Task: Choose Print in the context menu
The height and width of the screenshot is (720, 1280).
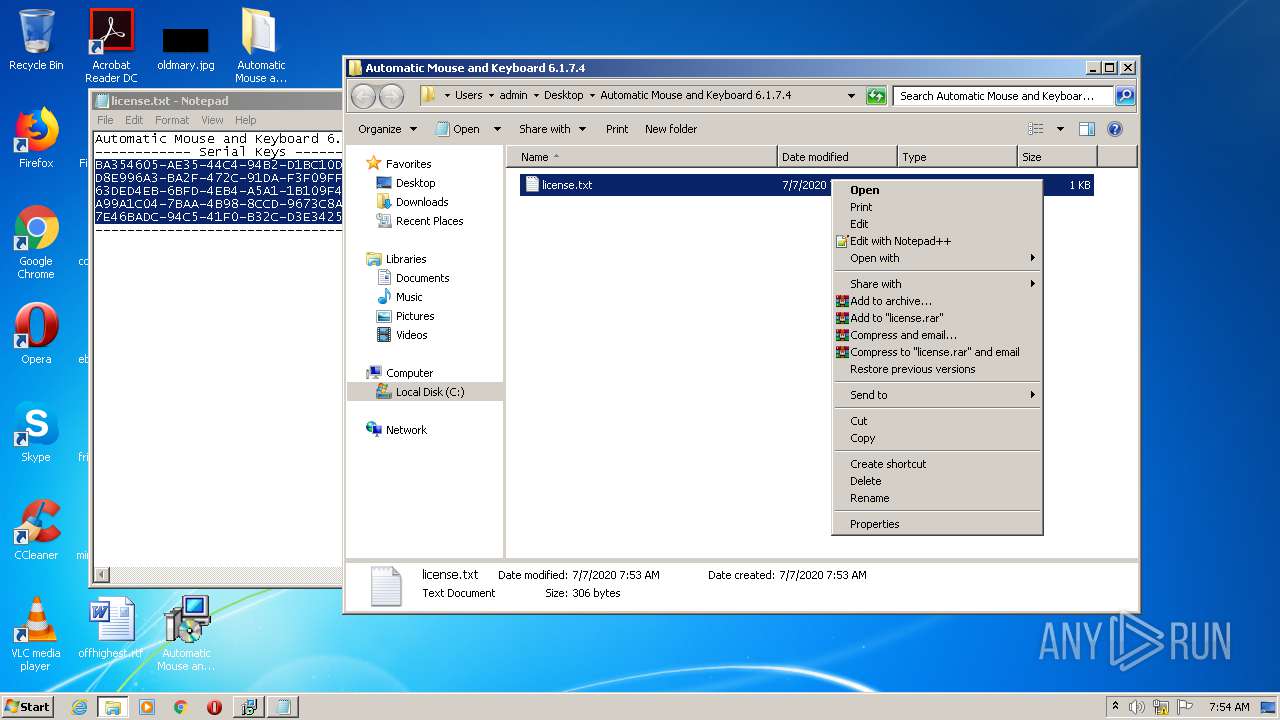Action: click(x=938, y=207)
